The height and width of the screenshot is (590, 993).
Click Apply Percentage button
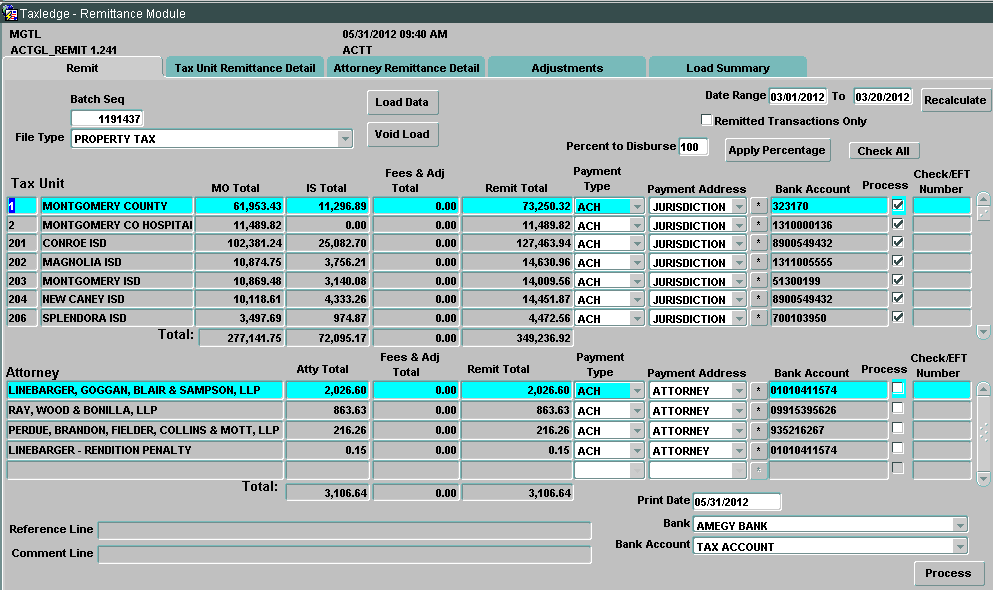777,150
